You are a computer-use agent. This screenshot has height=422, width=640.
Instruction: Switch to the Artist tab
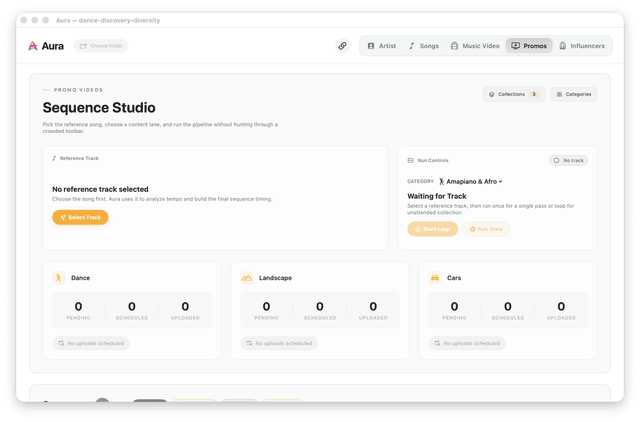click(382, 46)
